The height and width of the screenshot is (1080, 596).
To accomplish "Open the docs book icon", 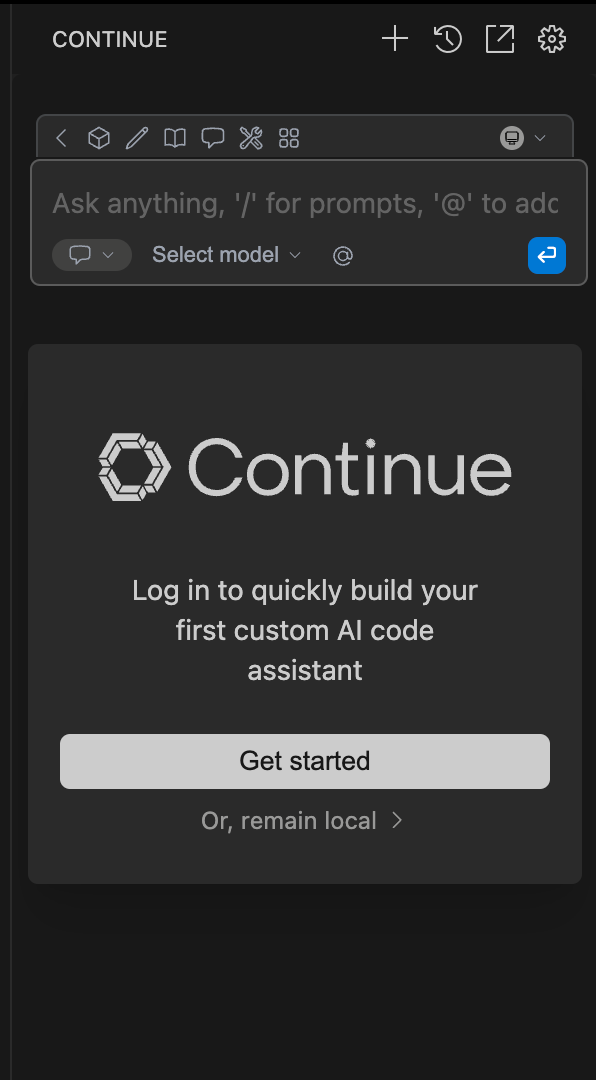I will [174, 137].
